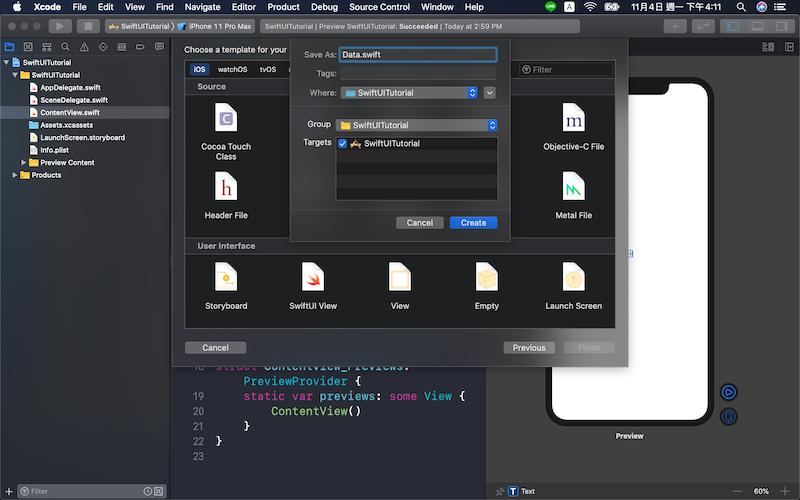Click the Stop button in toolbar
This screenshot has width=800, height=500.
click(x=88, y=26)
